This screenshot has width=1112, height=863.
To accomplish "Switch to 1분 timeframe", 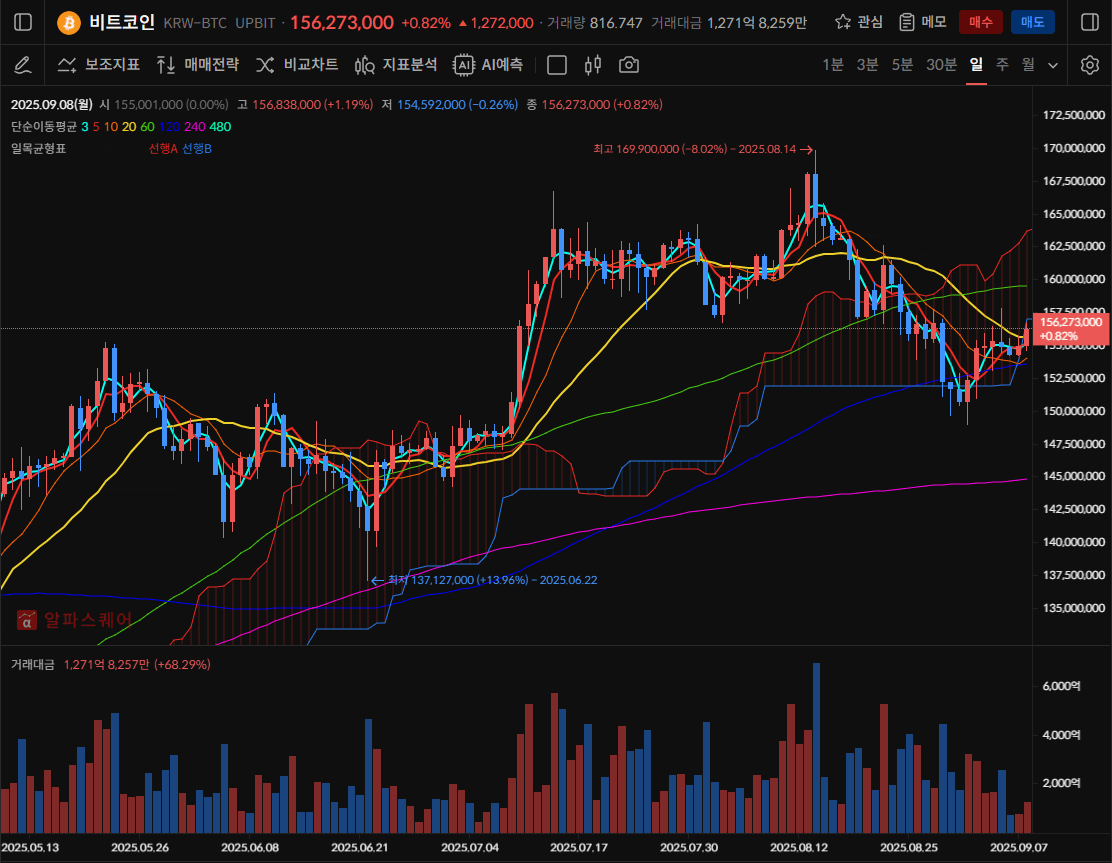I will [833, 65].
